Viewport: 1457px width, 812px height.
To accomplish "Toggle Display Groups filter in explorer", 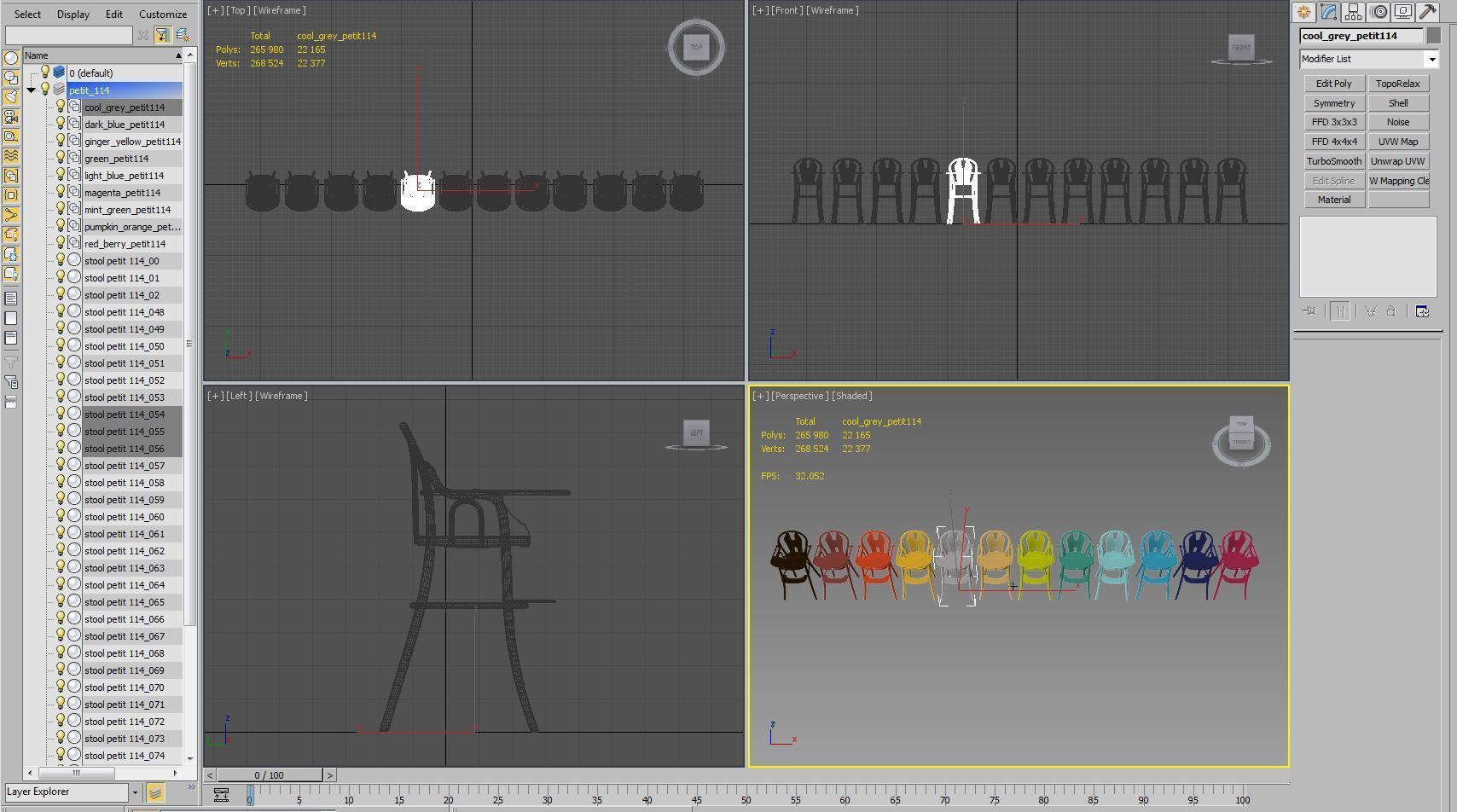I will tap(11, 176).
